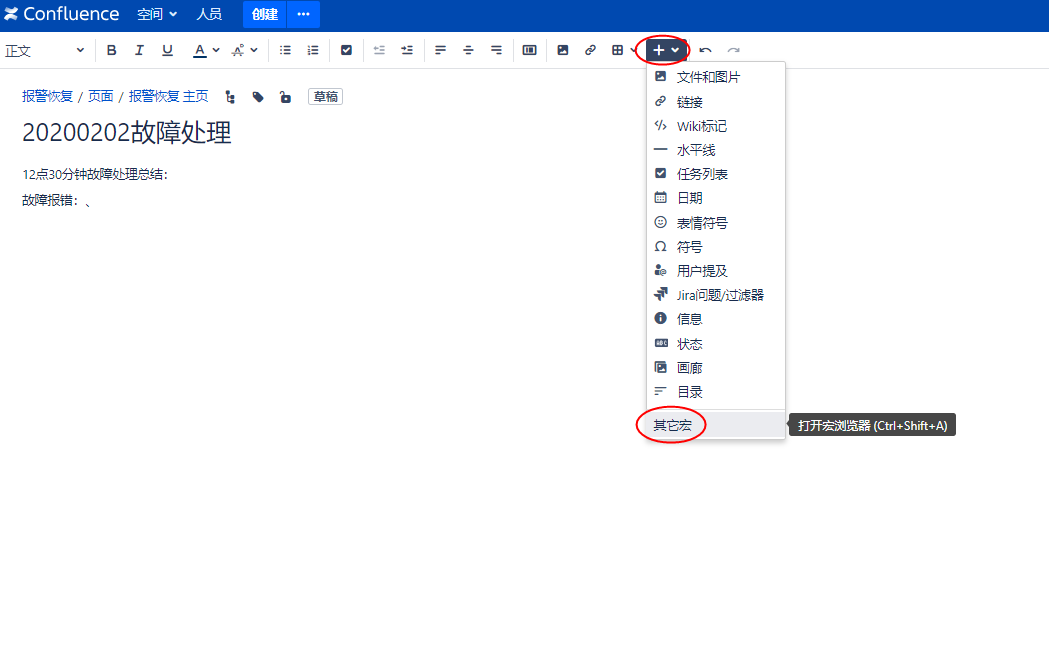
Task: Select Wiki标记 from the insert menu
Action: coord(701,126)
